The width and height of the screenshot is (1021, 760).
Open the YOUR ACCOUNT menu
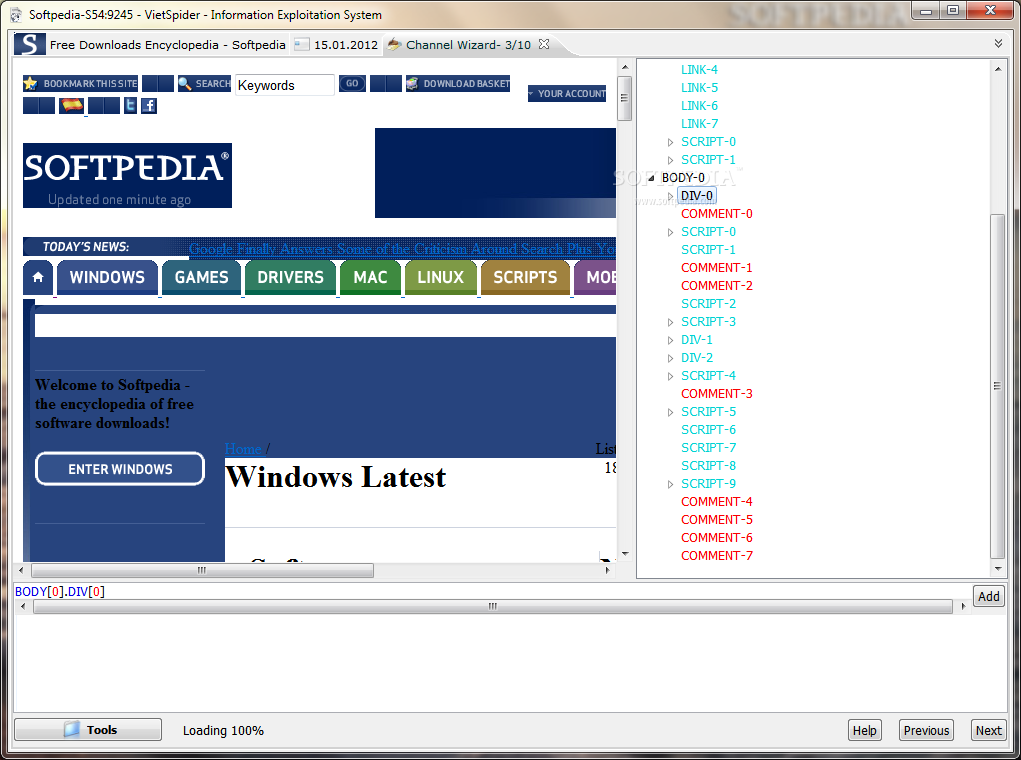(x=567, y=94)
